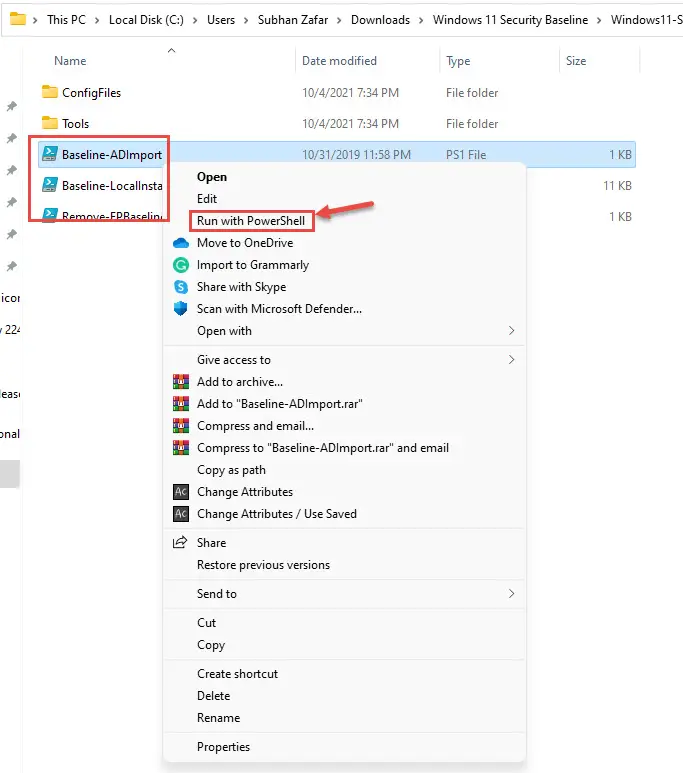683x773 pixels.
Task: Choose Copy in the context menu
Action: point(211,645)
